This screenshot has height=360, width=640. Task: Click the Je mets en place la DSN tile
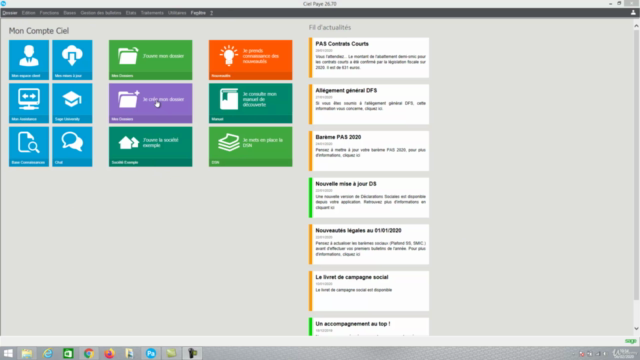point(251,147)
